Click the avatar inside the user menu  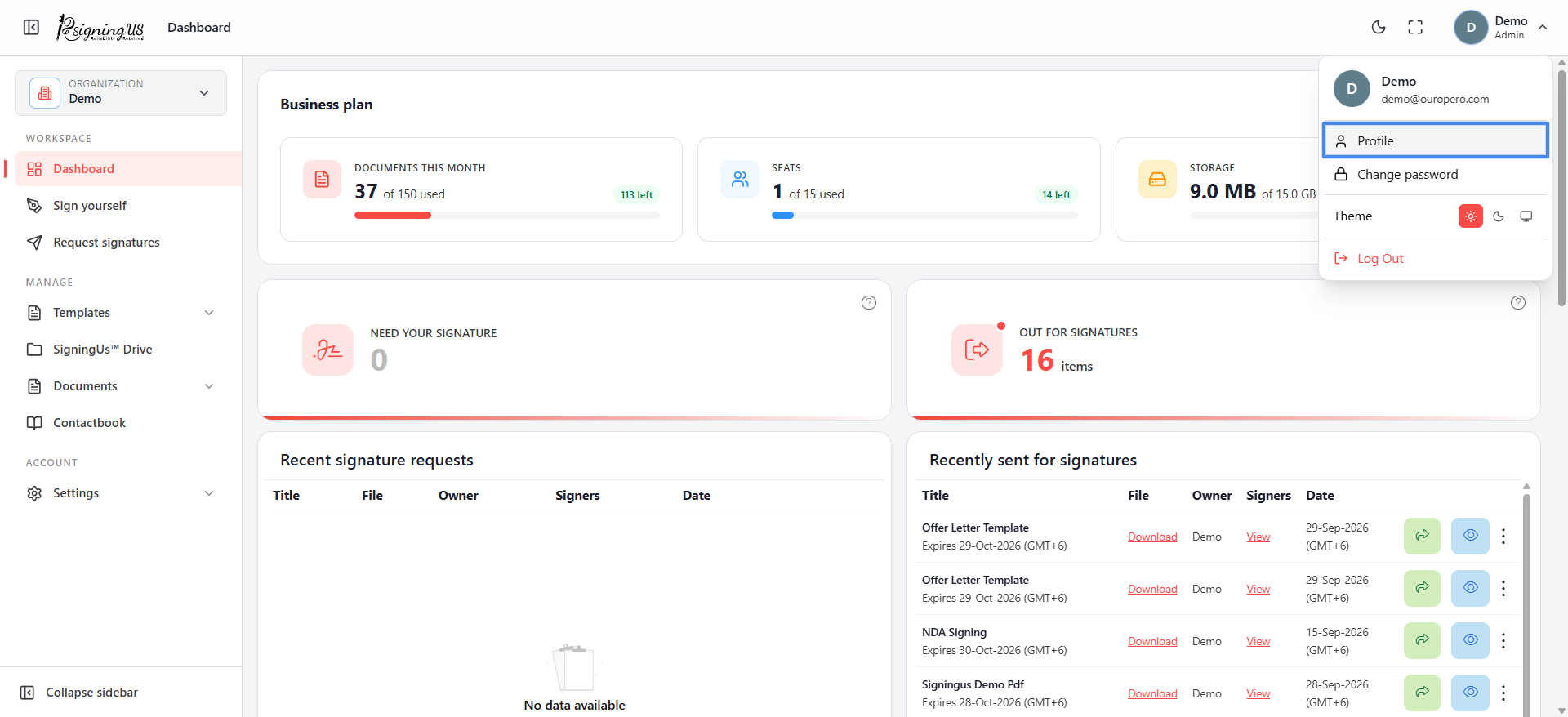click(1352, 88)
